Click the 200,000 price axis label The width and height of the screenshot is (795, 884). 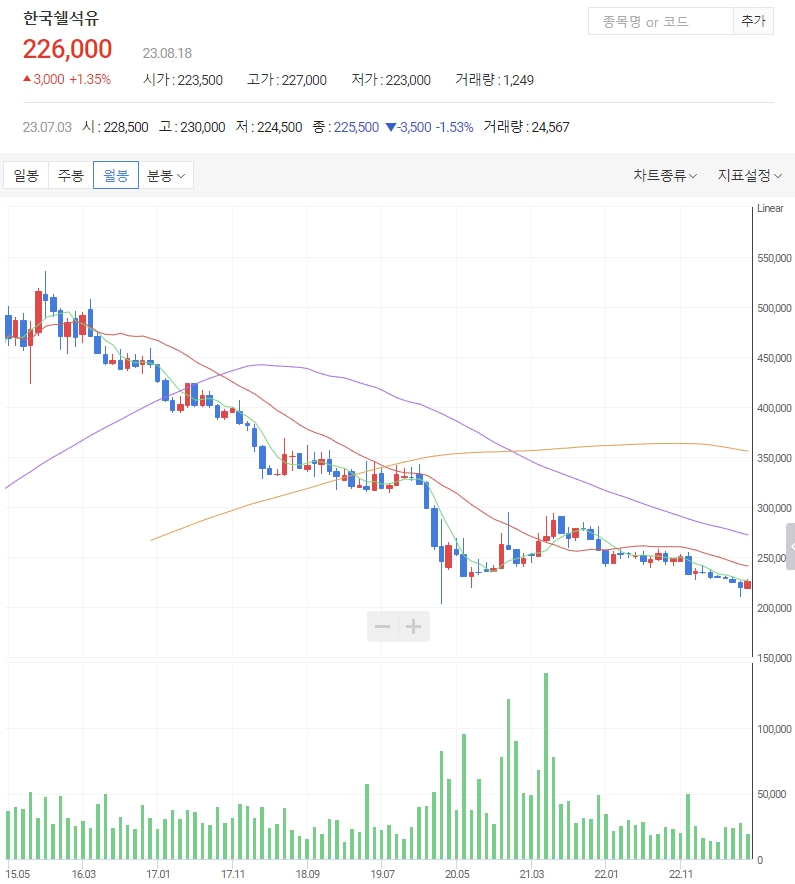pyautogui.click(x=774, y=608)
